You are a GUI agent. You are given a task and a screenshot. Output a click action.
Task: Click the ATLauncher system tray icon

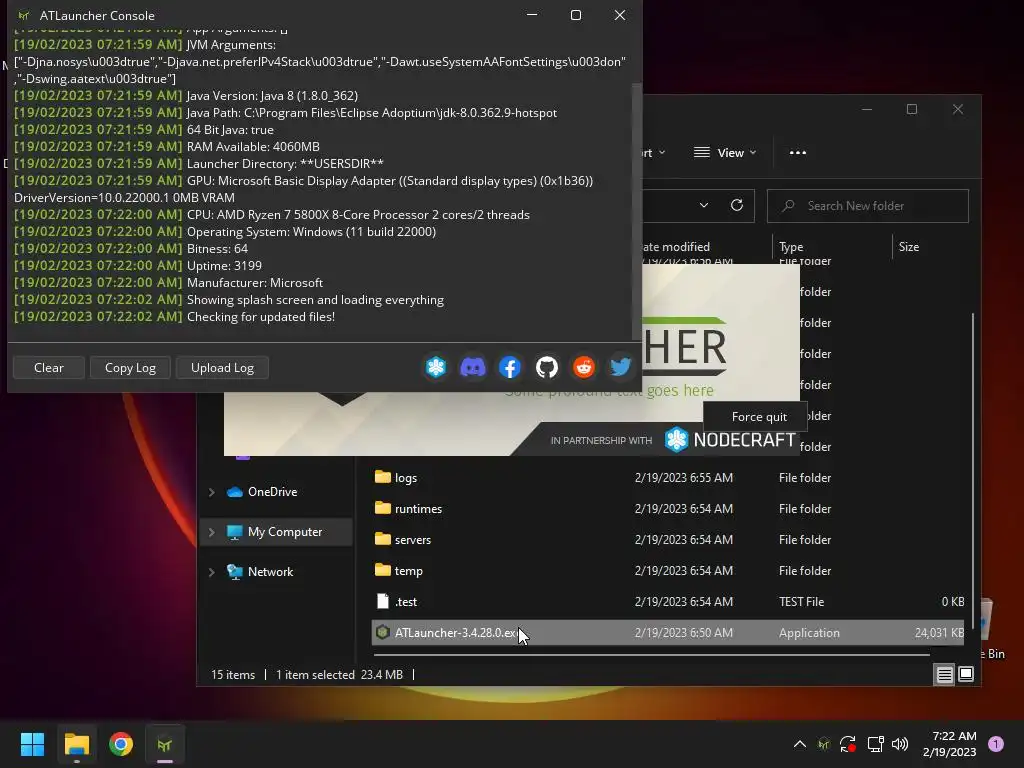(824, 744)
